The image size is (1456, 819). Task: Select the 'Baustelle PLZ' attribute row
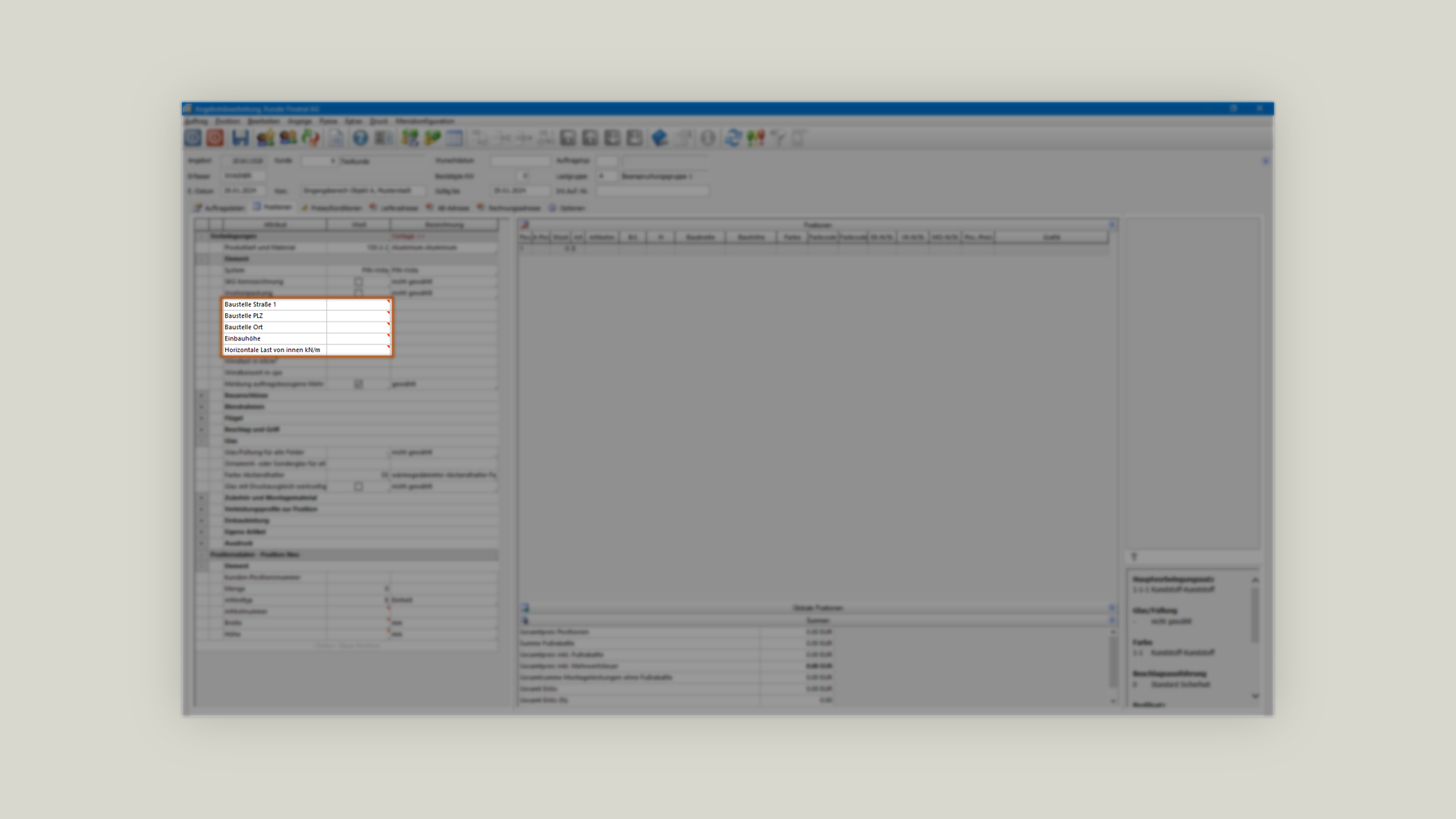coord(306,315)
